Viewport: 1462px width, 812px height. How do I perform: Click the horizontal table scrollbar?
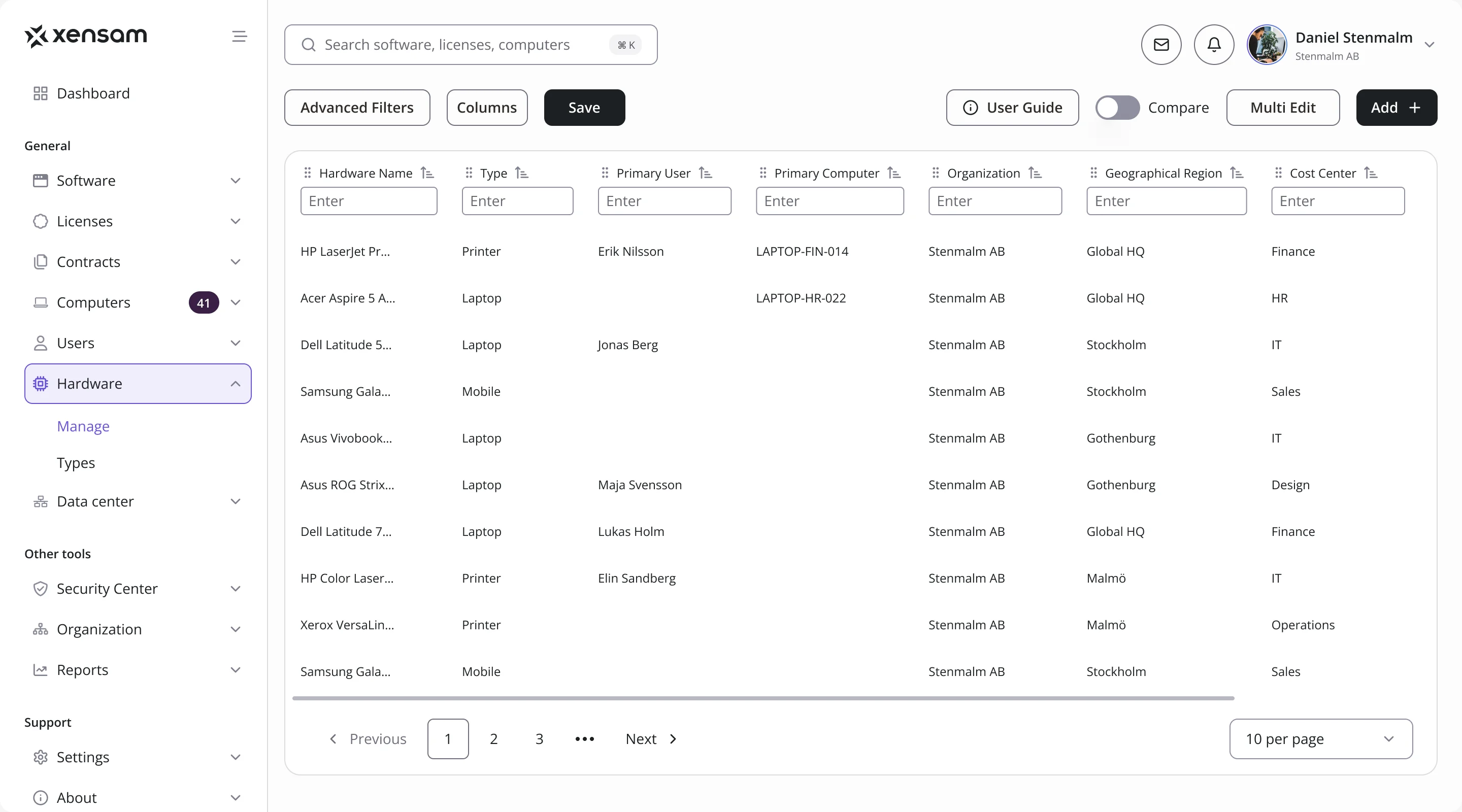pyautogui.click(x=763, y=698)
